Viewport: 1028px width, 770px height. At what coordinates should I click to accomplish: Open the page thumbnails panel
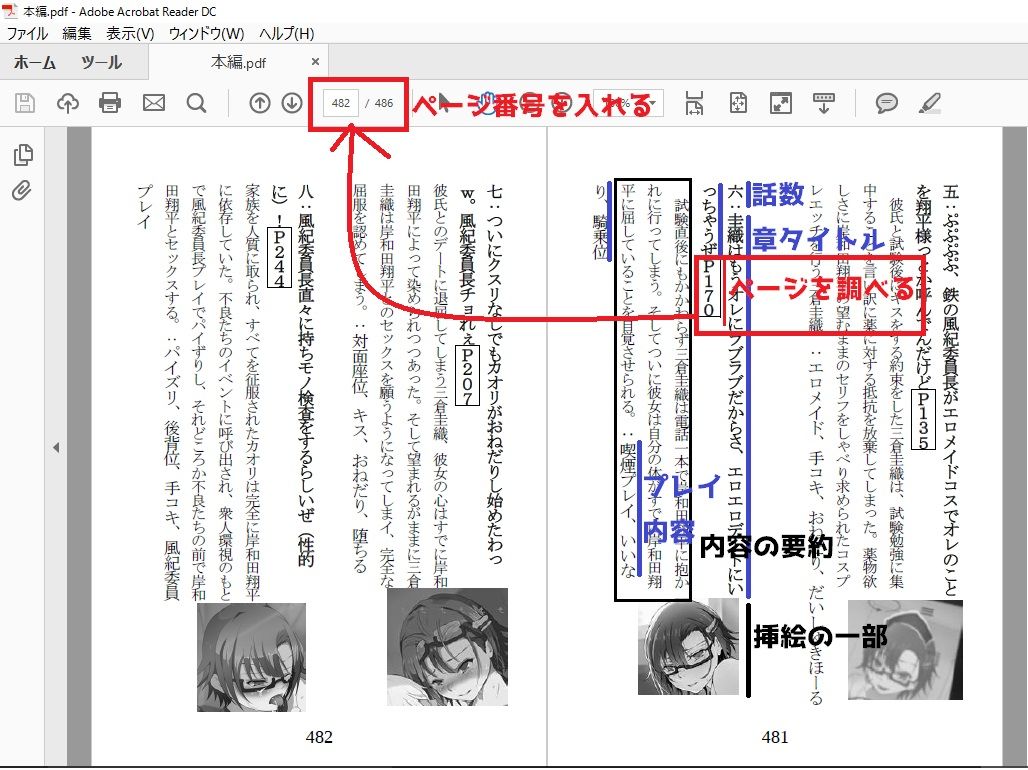coord(23,155)
